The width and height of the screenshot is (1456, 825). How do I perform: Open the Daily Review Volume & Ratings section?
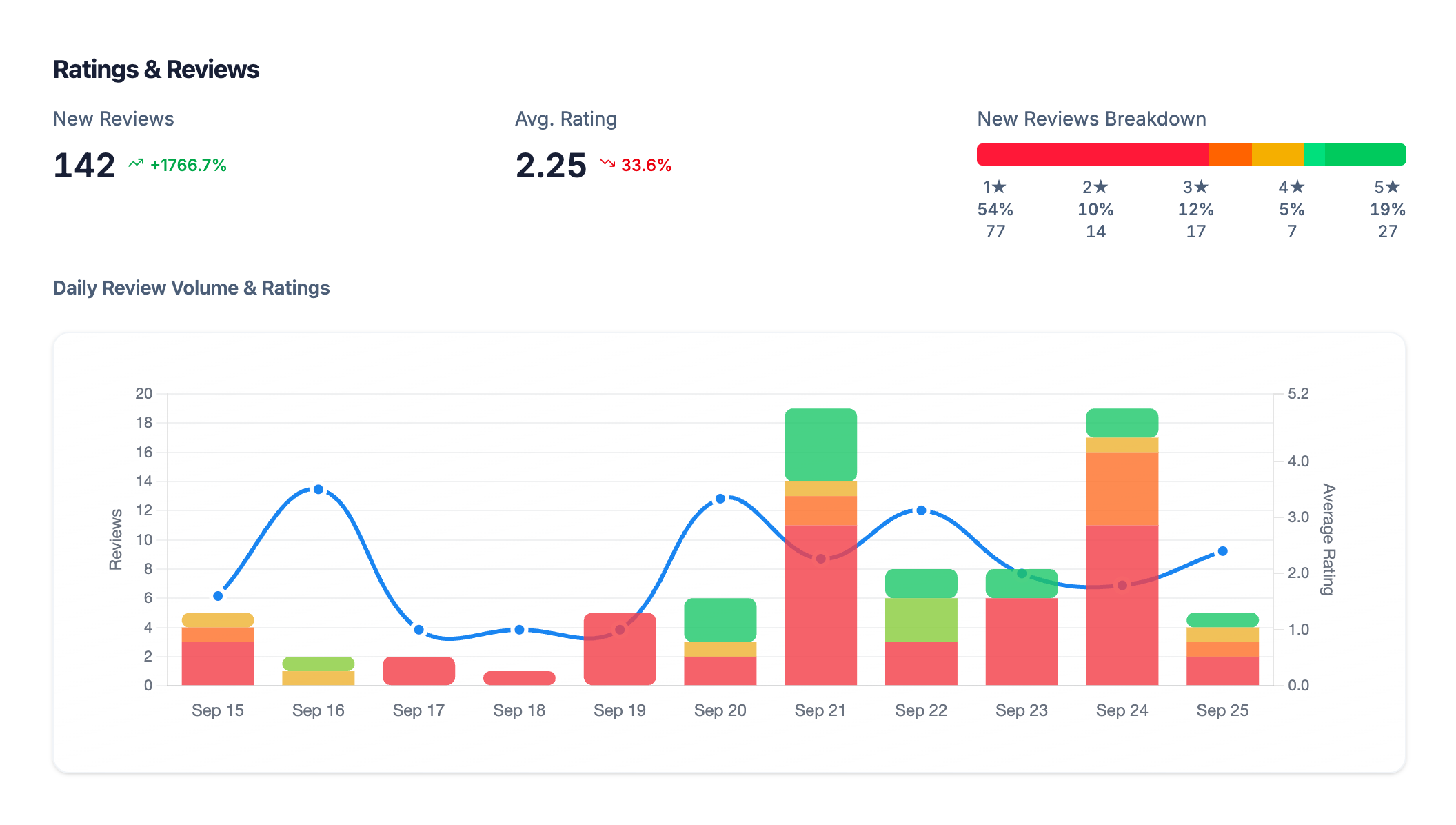coord(191,288)
